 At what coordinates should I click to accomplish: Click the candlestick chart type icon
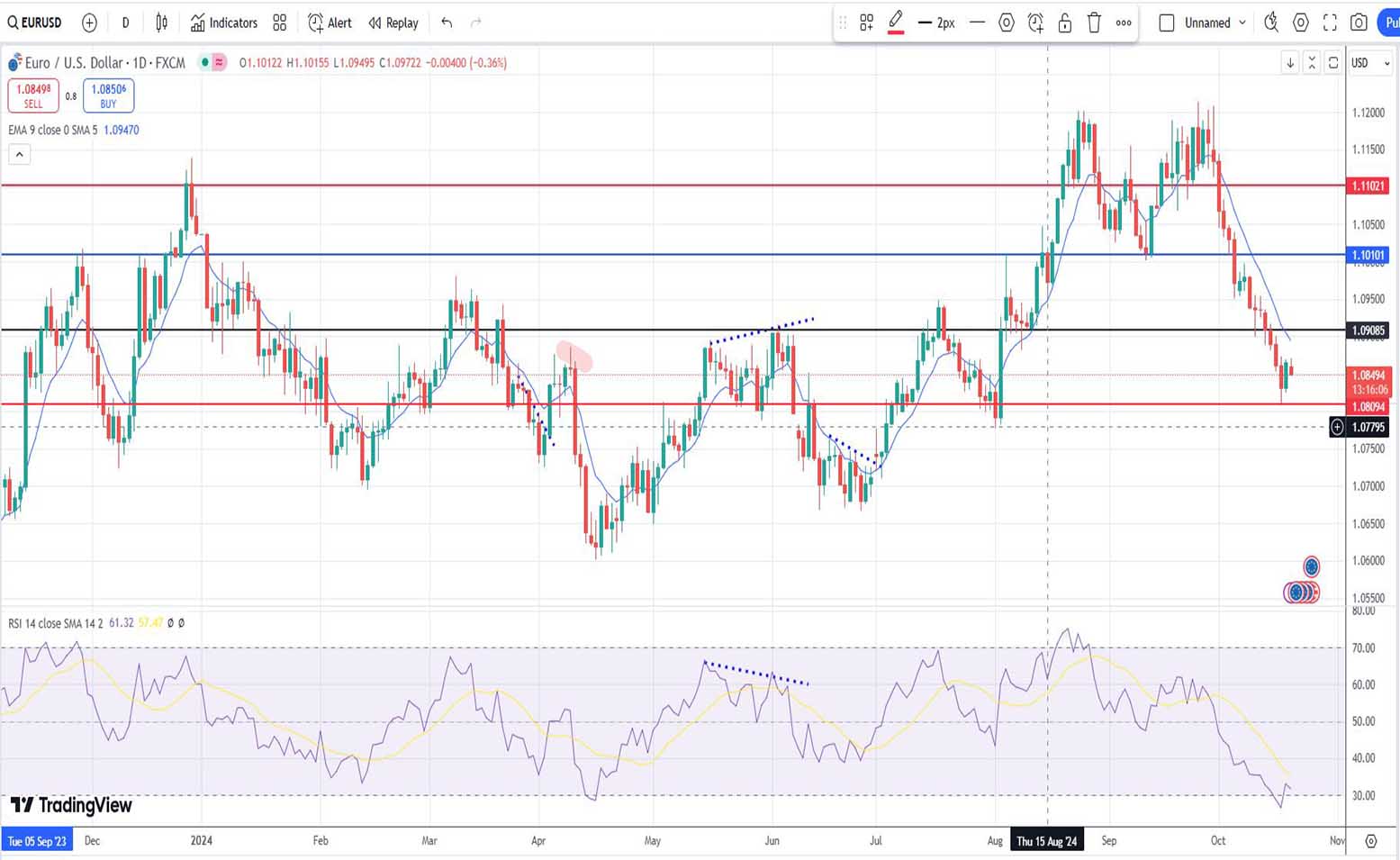pyautogui.click(x=162, y=23)
